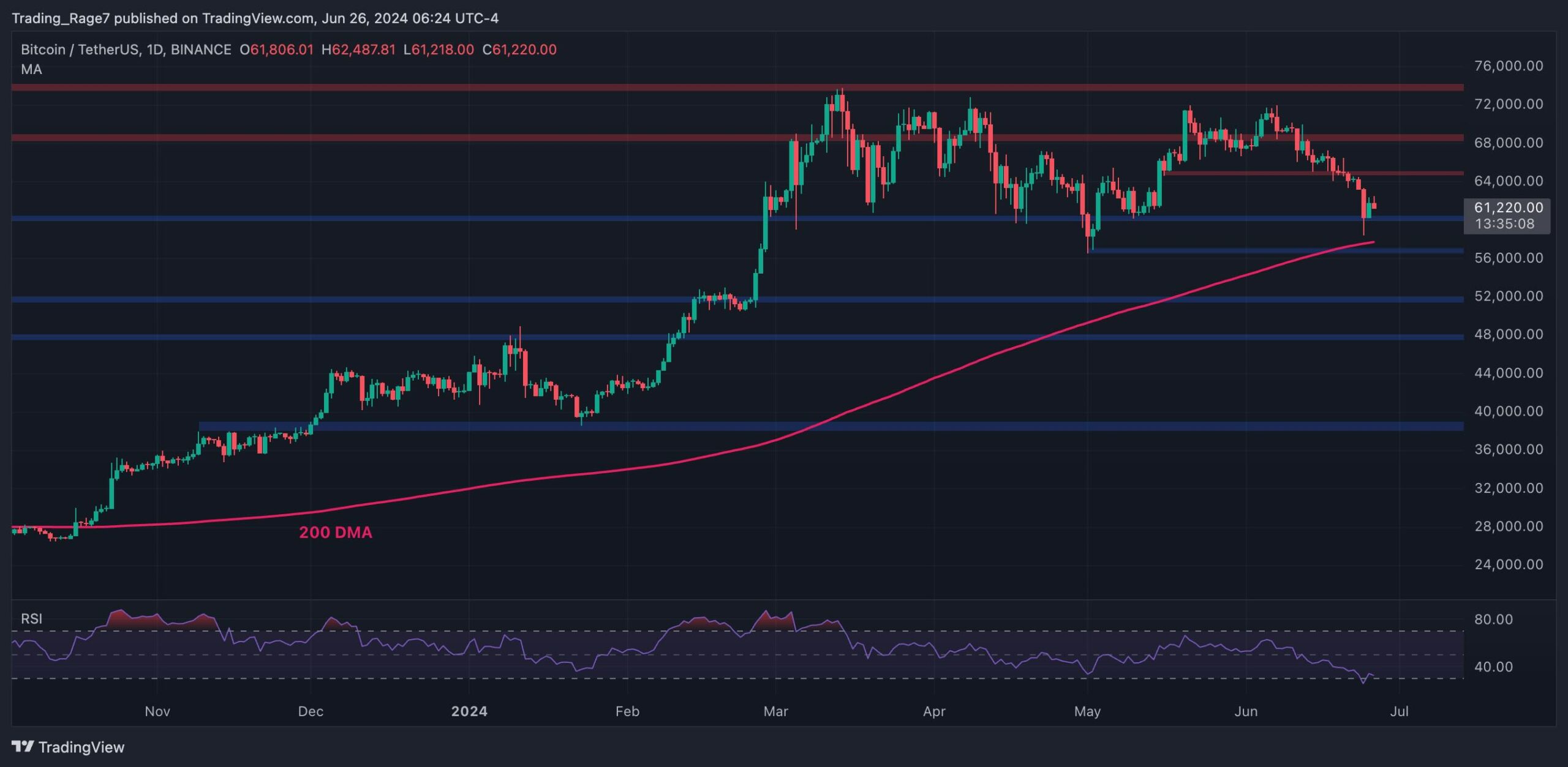The image size is (1568, 767).
Task: Click the 64,000.00 price axis label
Action: [1509, 181]
